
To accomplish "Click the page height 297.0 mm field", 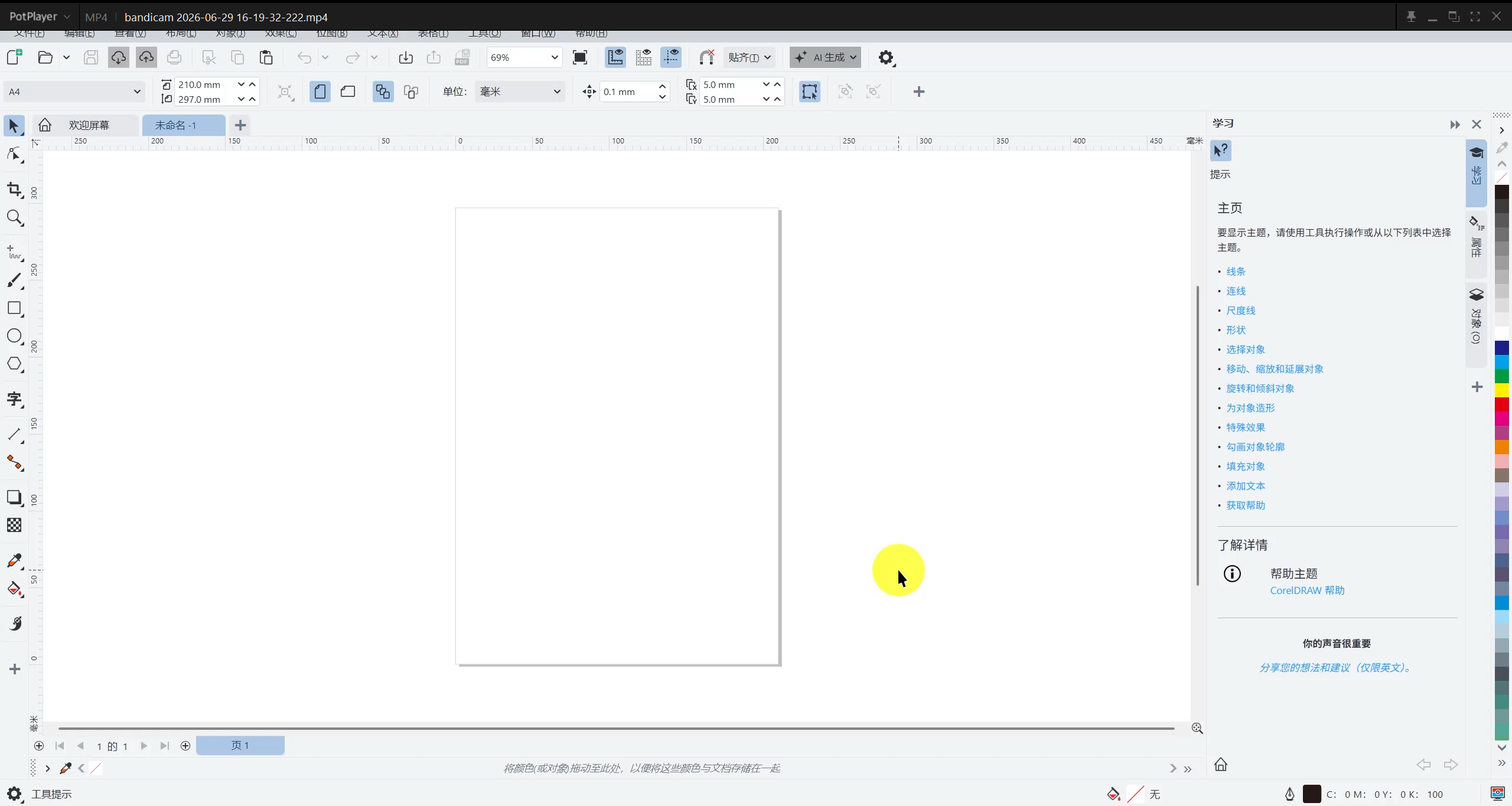I will pyautogui.click(x=205, y=99).
